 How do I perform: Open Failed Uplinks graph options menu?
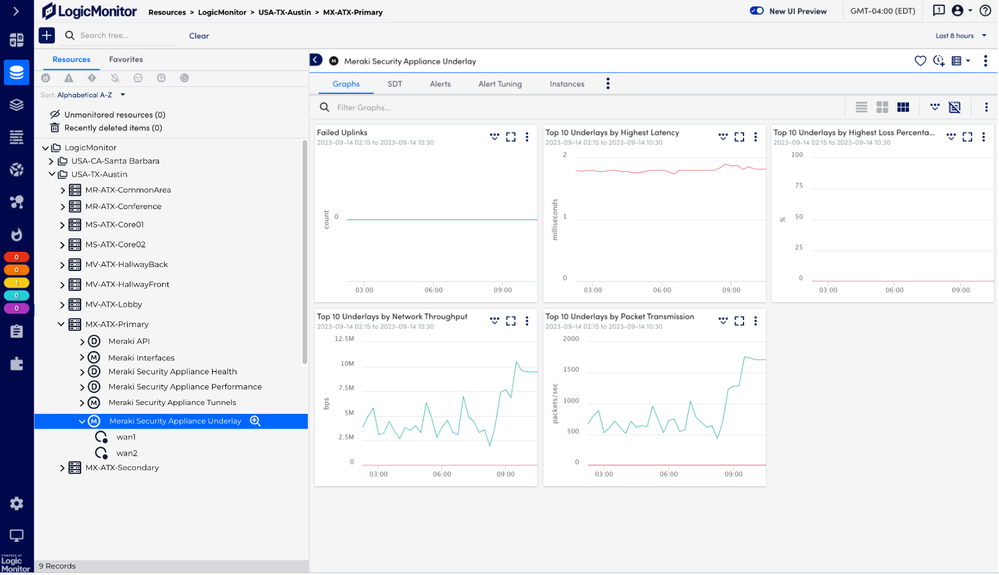point(527,137)
